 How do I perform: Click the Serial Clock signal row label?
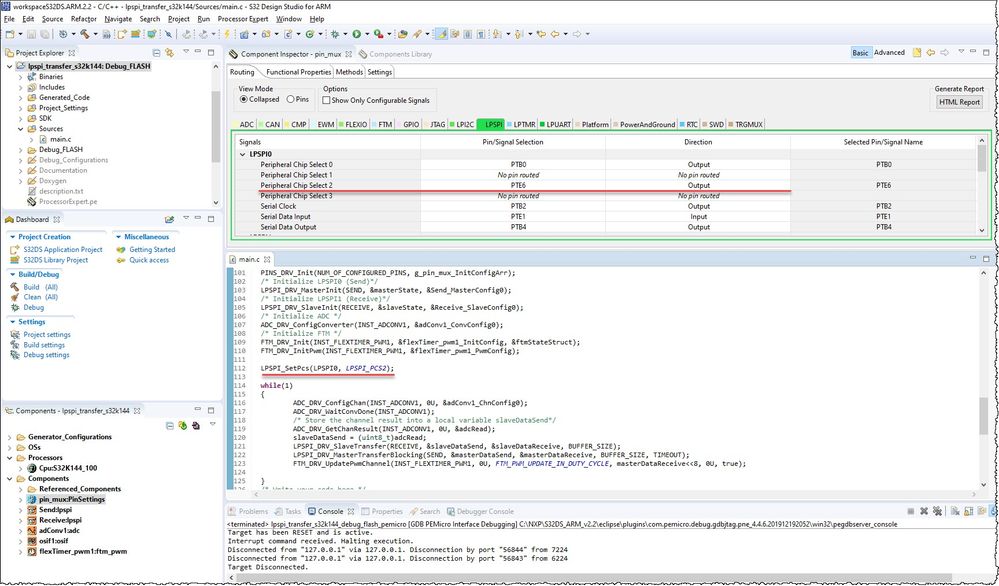278,206
